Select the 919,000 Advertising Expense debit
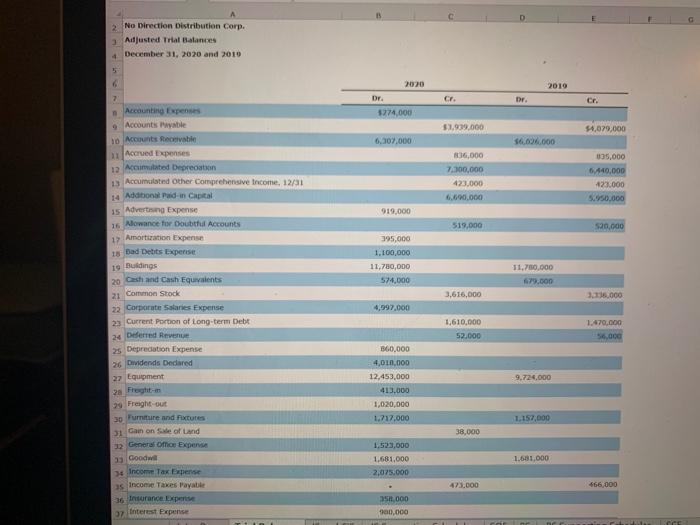The width and height of the screenshot is (700, 525). [x=396, y=211]
